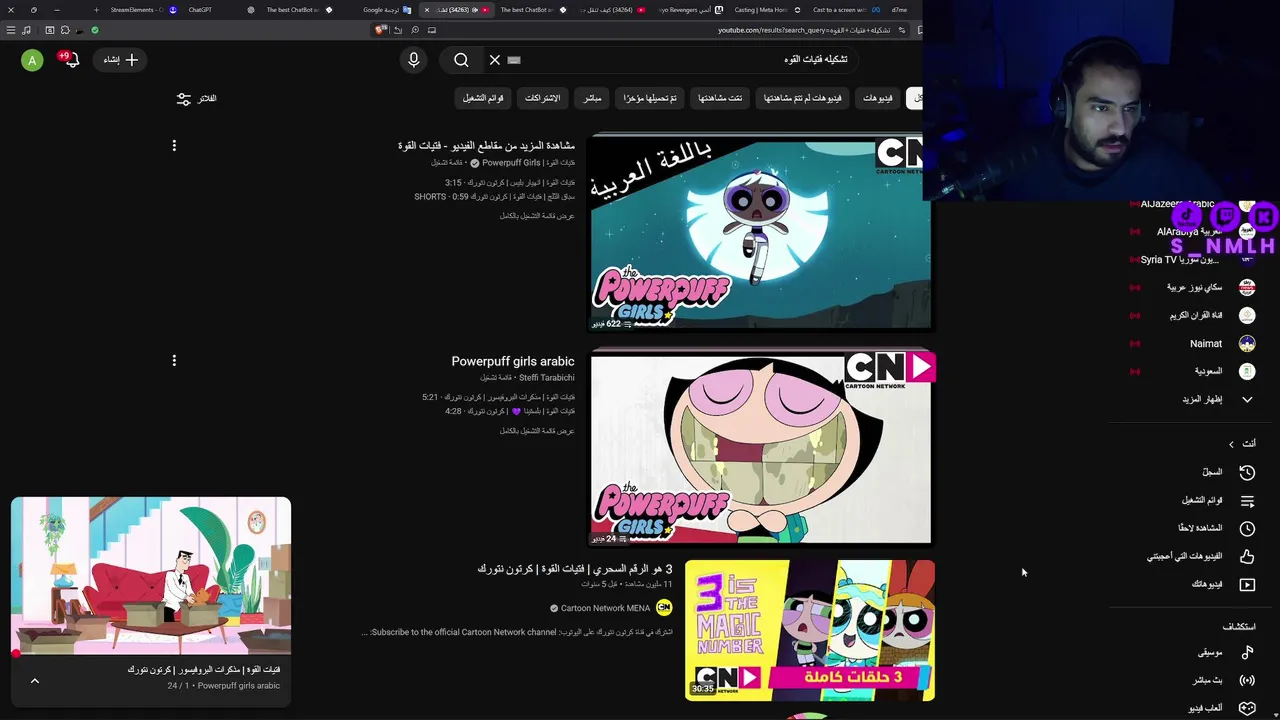
Task: Open a new browser tab with the plus button
Action: [96, 10]
